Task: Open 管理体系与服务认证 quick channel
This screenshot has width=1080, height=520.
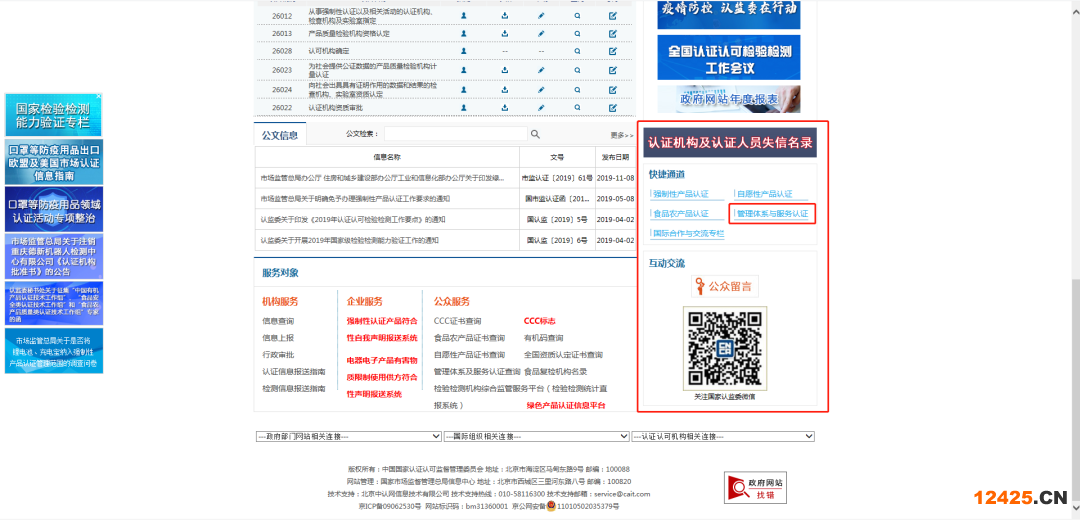Action: click(771, 214)
